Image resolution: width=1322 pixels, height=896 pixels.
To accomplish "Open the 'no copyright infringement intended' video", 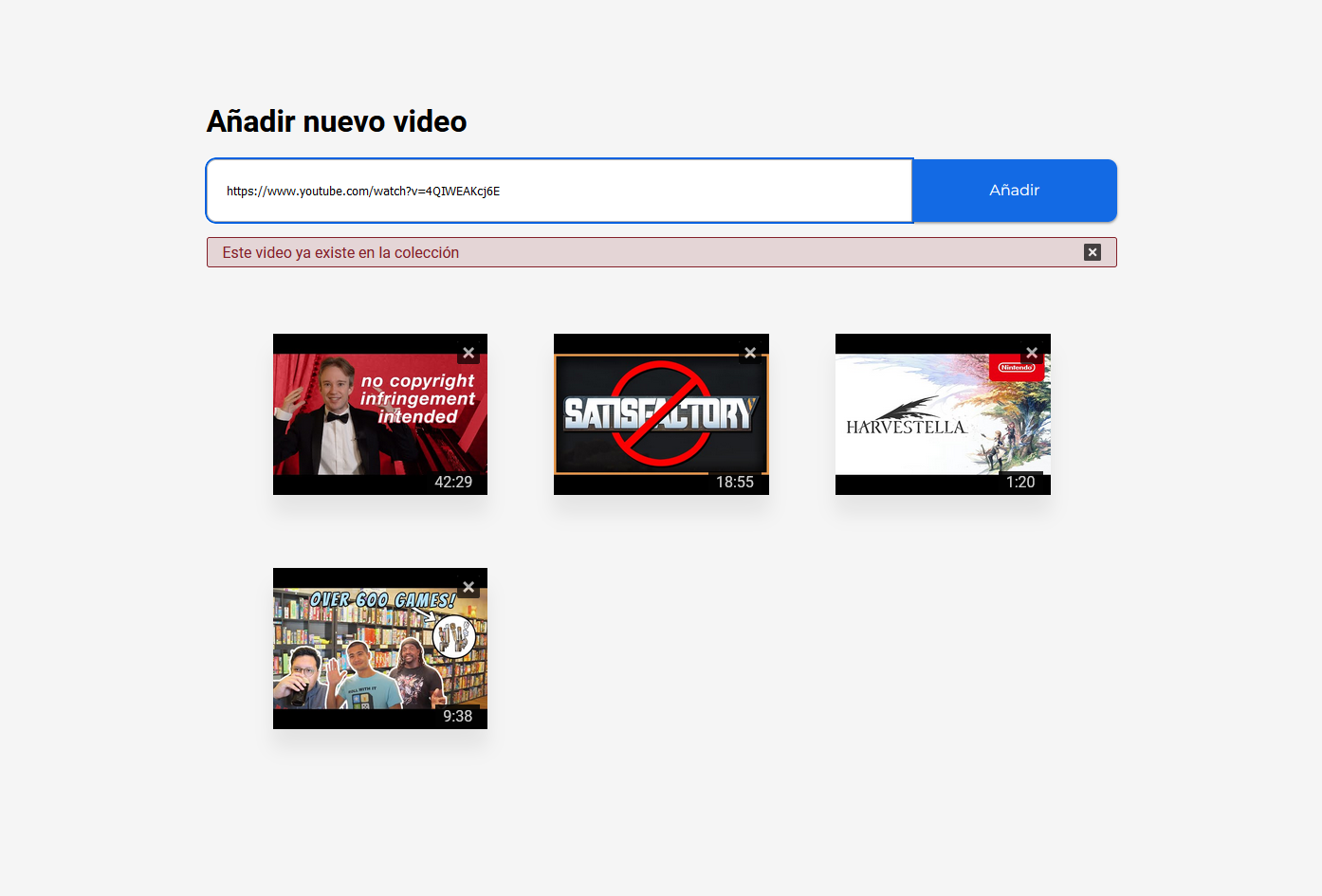I will [x=380, y=414].
